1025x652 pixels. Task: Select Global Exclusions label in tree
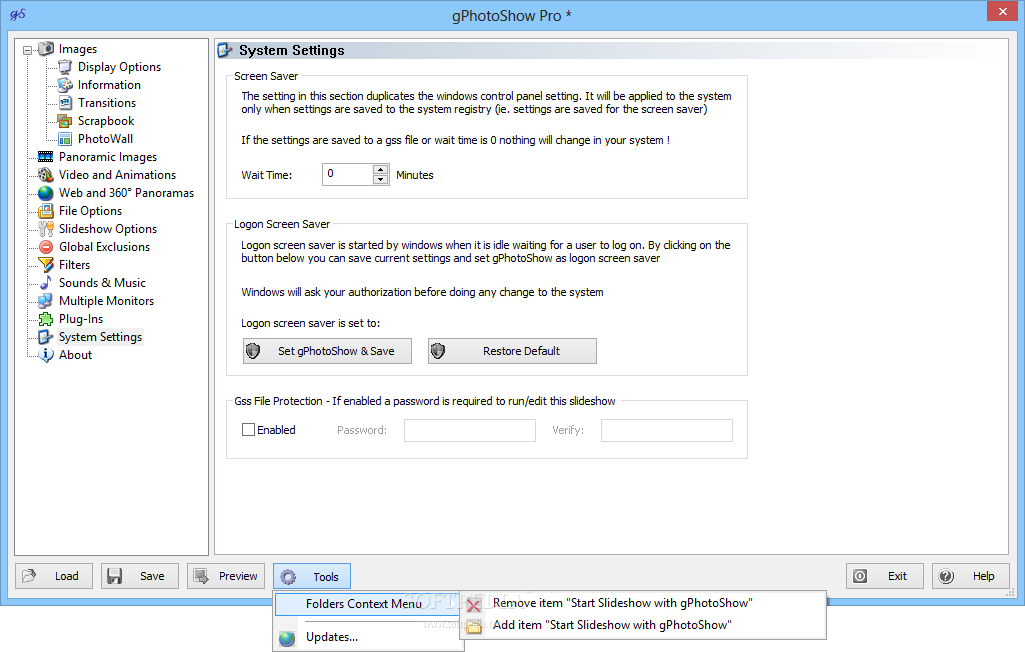coord(105,247)
